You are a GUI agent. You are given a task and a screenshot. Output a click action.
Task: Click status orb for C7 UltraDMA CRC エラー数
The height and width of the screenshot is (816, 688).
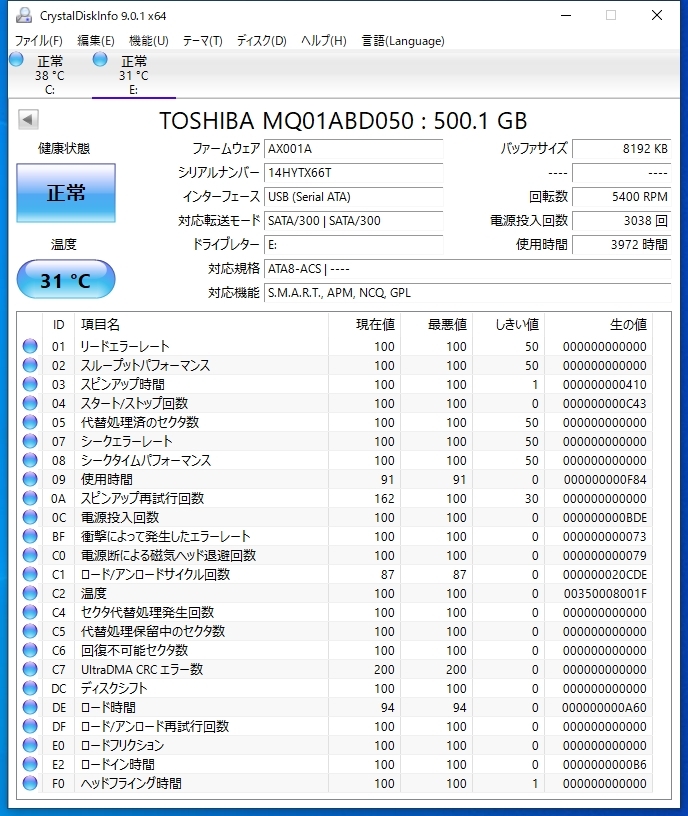coord(30,669)
